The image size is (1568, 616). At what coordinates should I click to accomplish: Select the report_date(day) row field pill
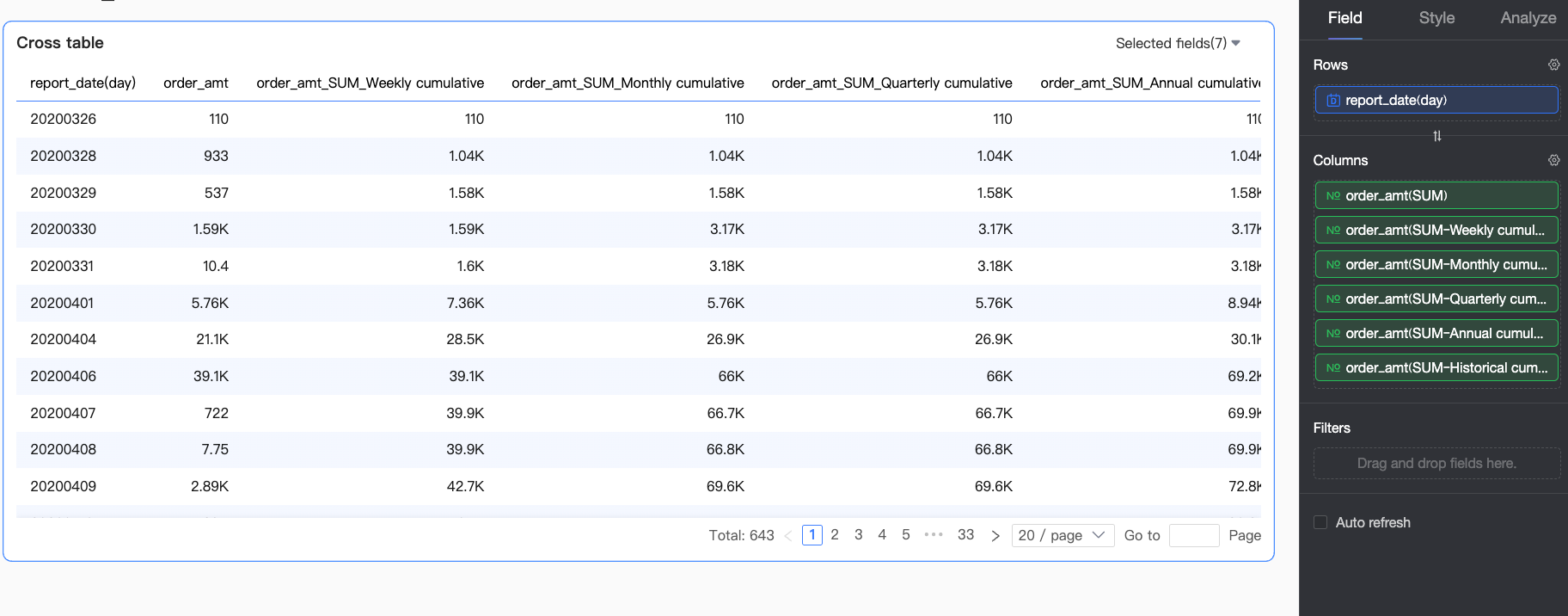pos(1436,101)
